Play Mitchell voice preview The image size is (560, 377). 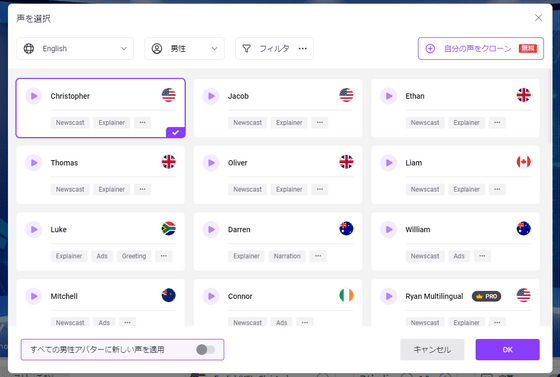click(x=34, y=296)
